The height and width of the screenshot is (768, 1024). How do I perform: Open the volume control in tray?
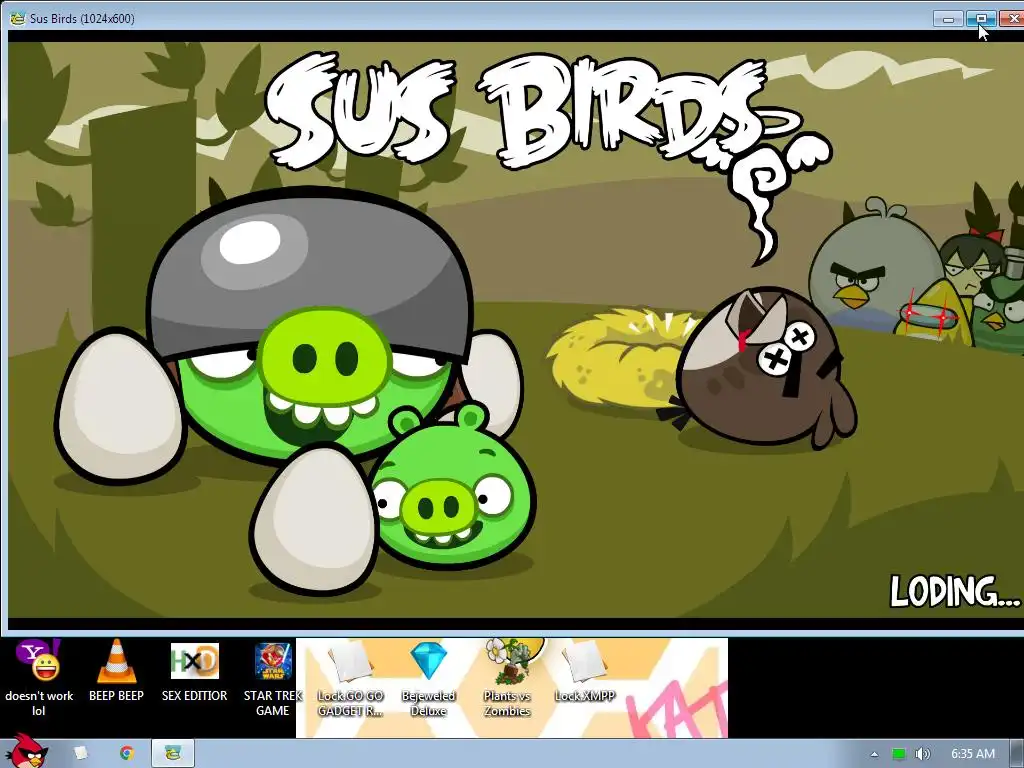(923, 754)
